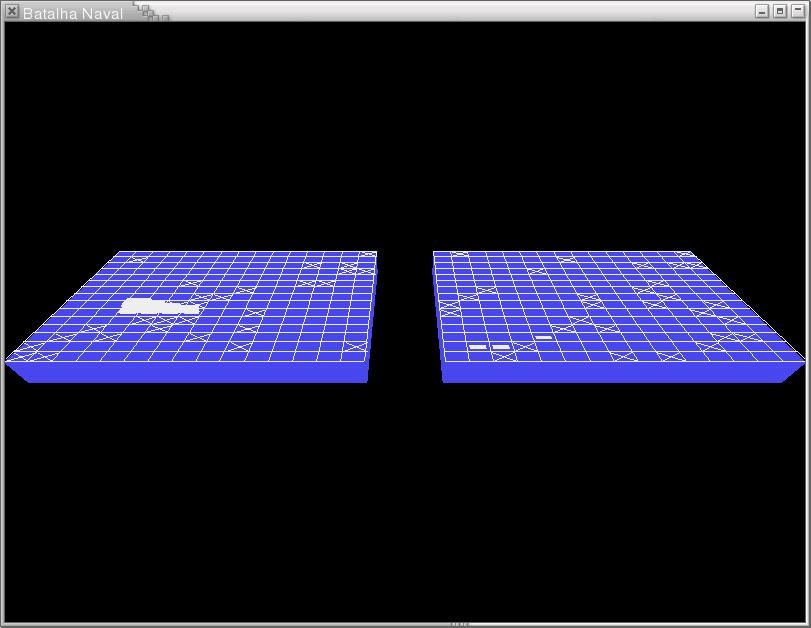Image resolution: width=811 pixels, height=628 pixels.
Task: Click X-marked cell at right board's top-right corner
Action: [684, 254]
